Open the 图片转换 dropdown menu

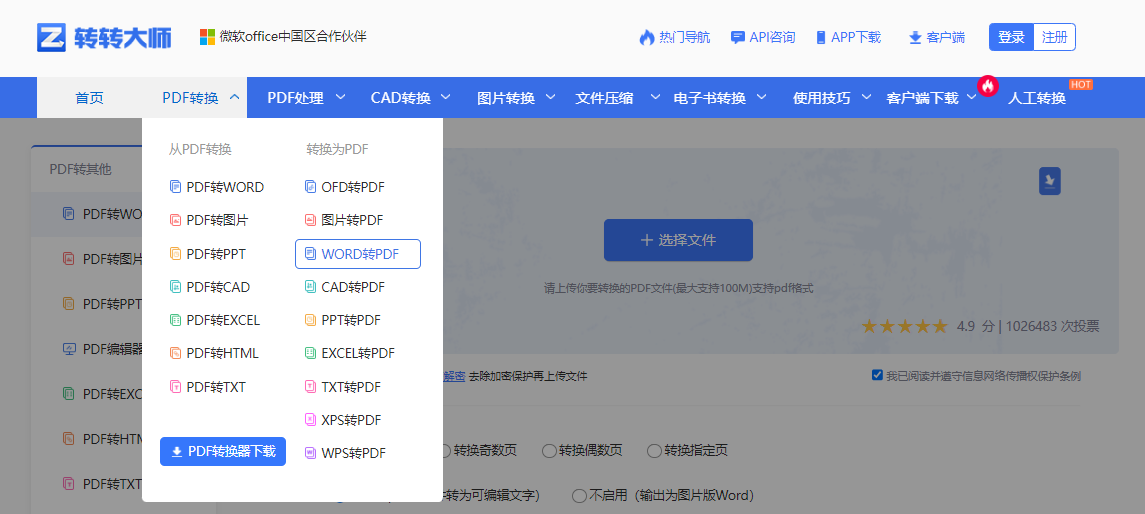pos(515,98)
